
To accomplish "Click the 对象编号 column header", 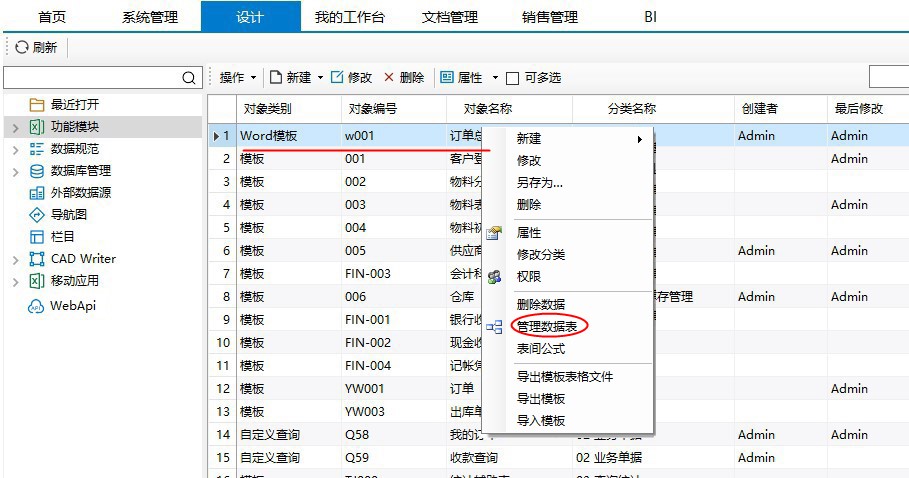I will point(373,108).
